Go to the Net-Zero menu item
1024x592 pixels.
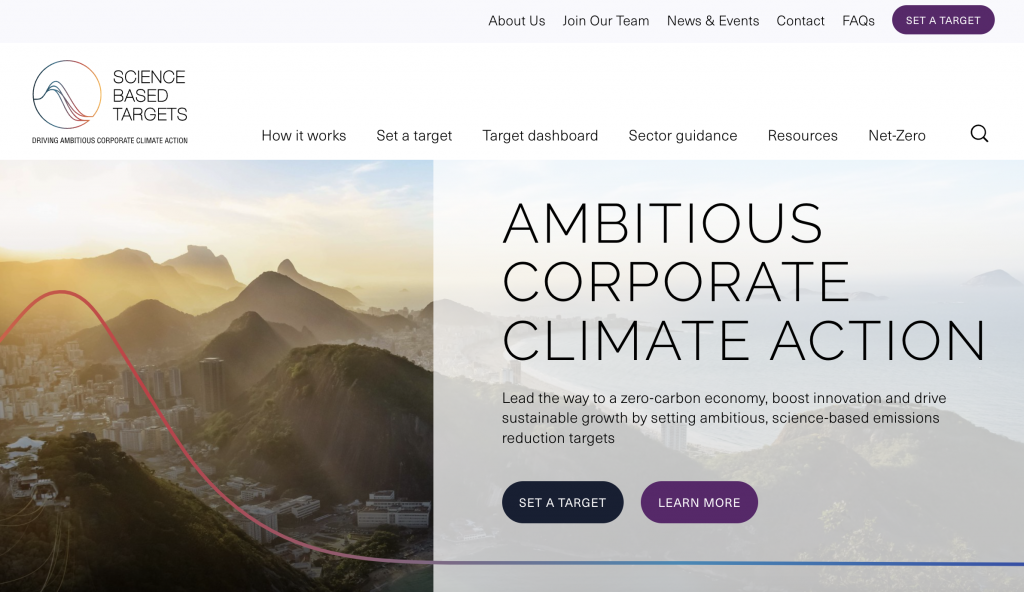[x=897, y=135]
